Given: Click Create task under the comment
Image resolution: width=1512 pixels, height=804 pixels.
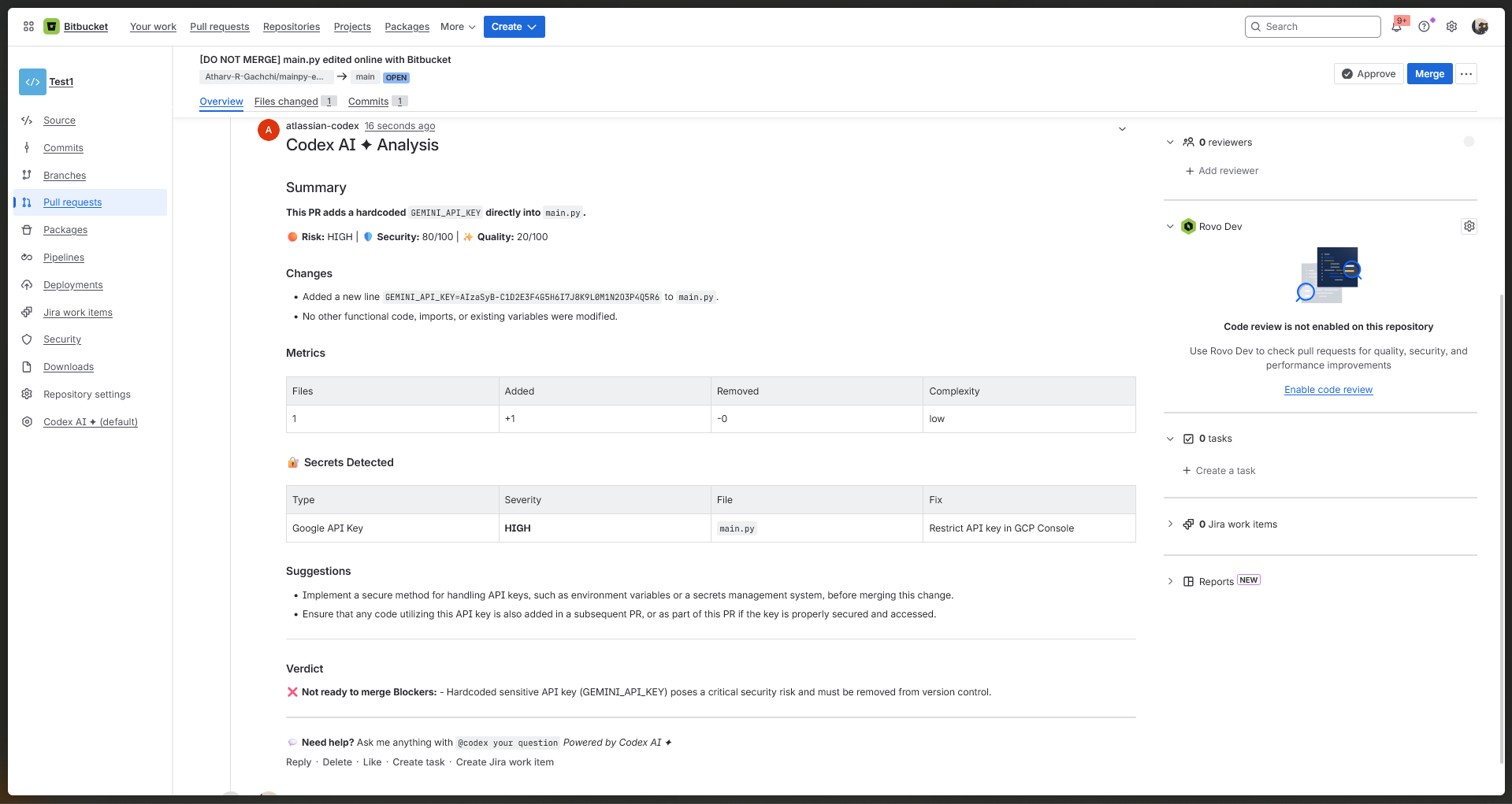Looking at the screenshot, I should coord(418,762).
